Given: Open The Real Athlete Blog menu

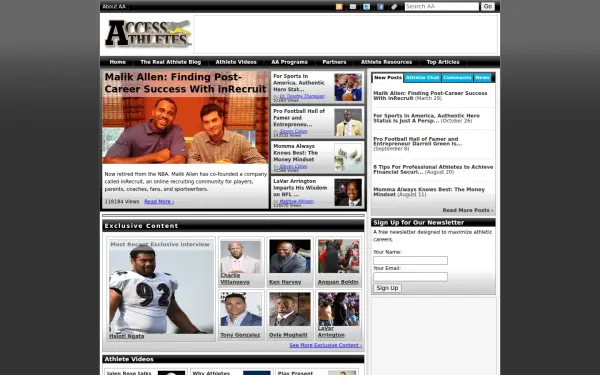Looking at the screenshot, I should [170, 62].
